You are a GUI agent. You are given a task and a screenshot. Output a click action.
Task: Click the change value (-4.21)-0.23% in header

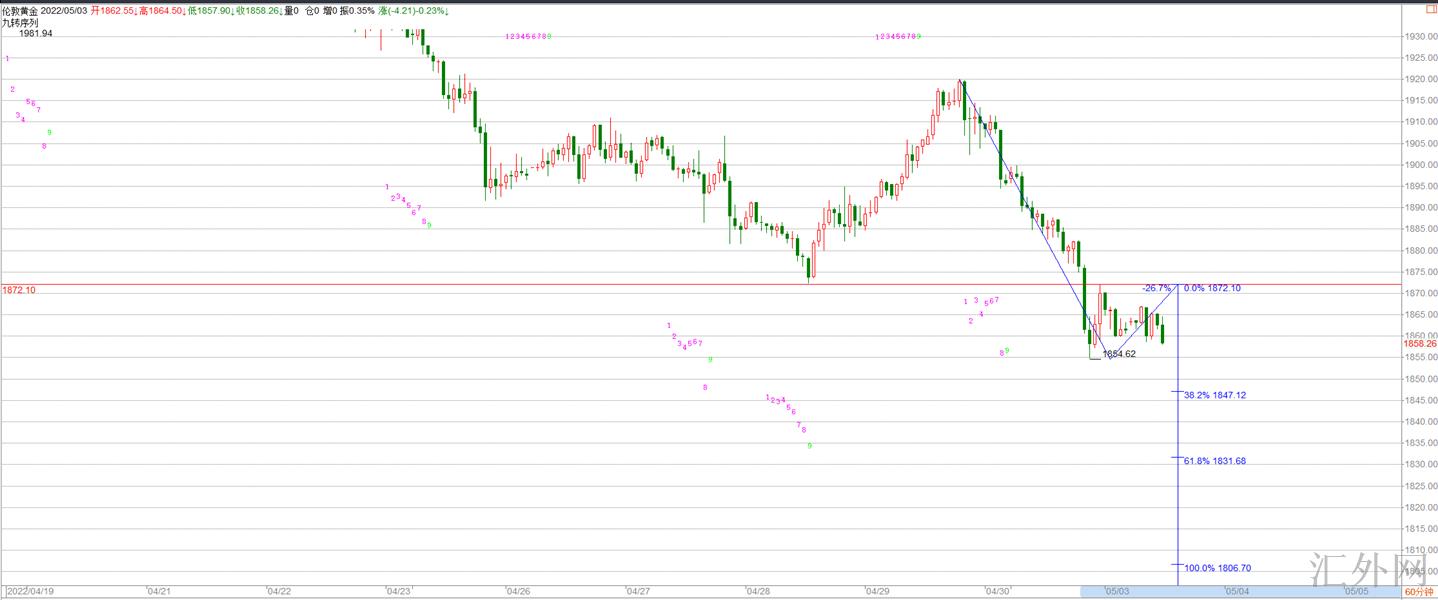click(413, 10)
